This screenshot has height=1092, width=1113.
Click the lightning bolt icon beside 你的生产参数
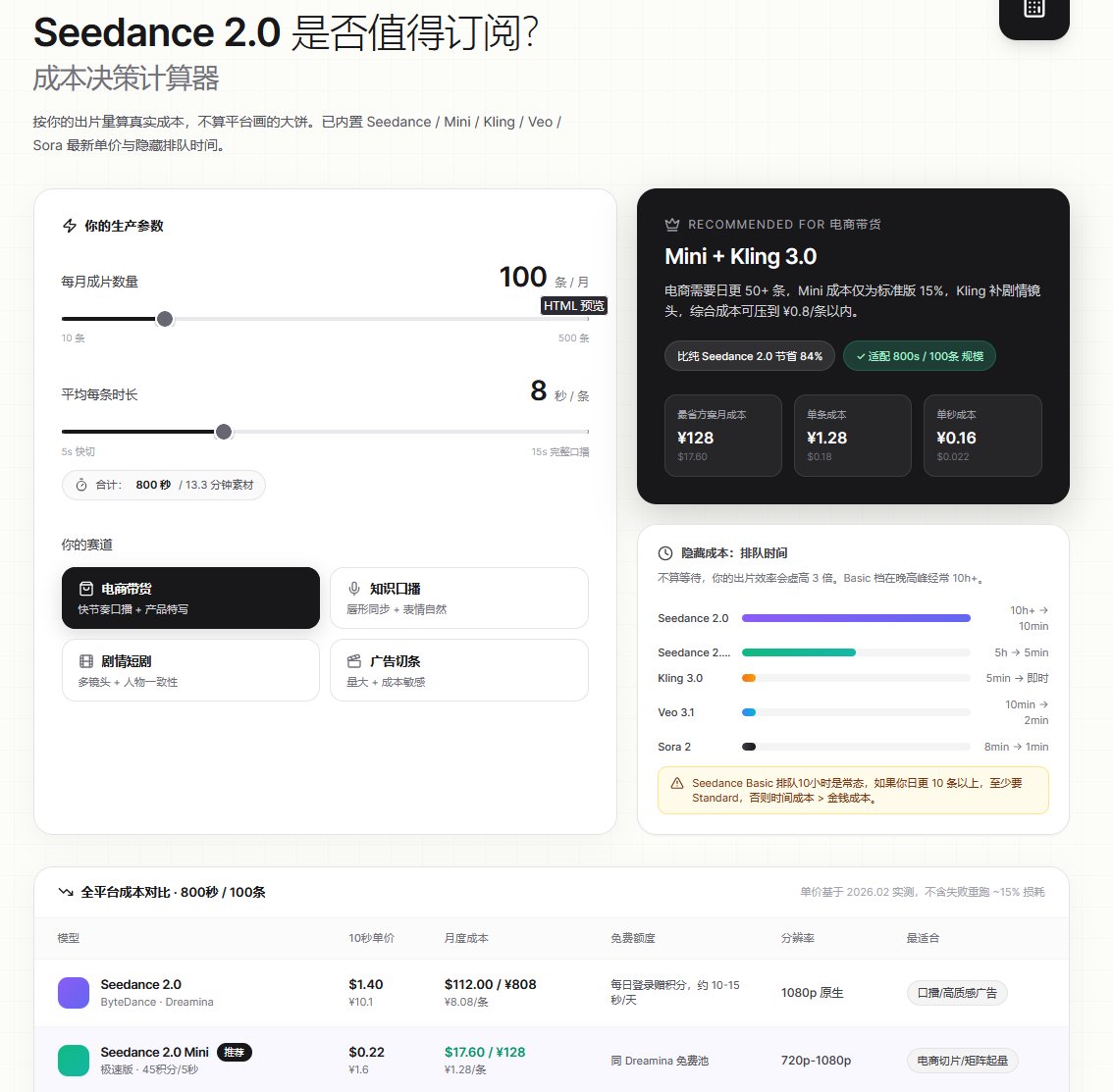pyautogui.click(x=70, y=226)
